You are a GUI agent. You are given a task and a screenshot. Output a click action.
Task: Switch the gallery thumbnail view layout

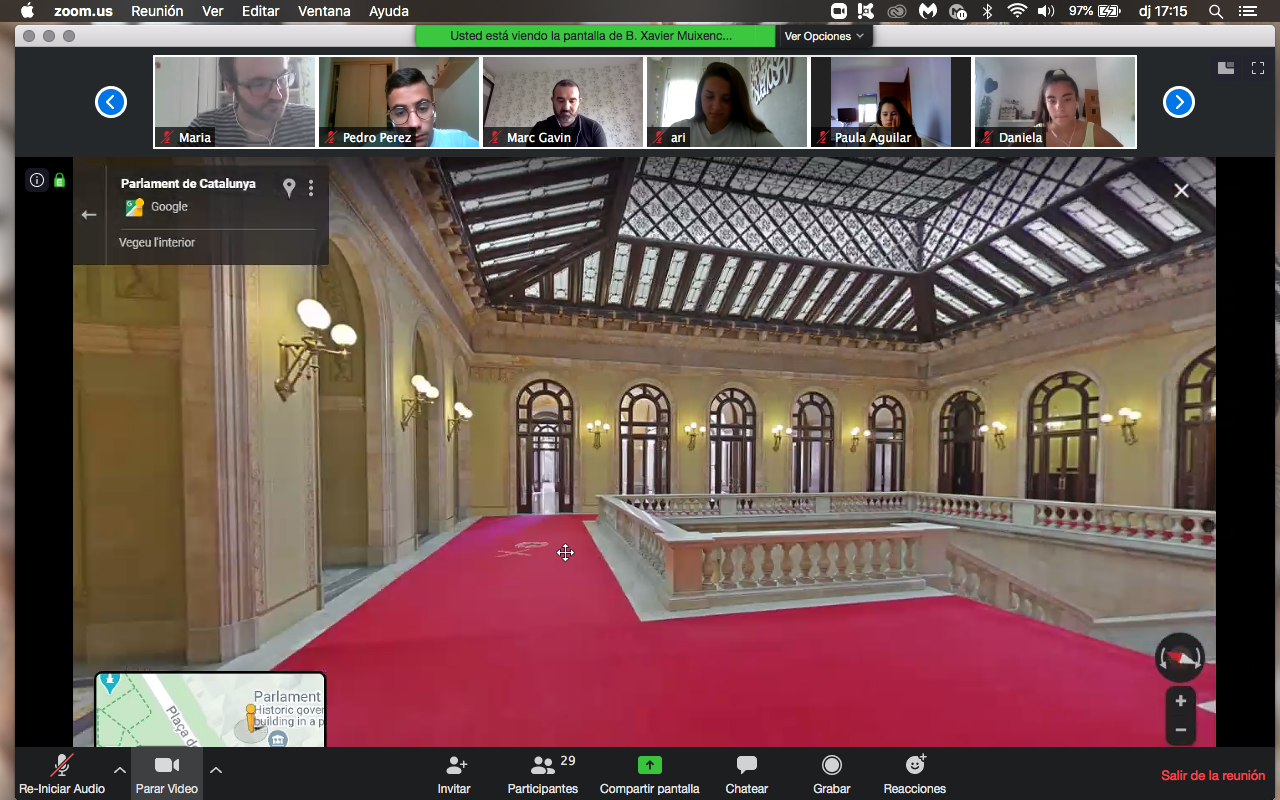click(1226, 68)
